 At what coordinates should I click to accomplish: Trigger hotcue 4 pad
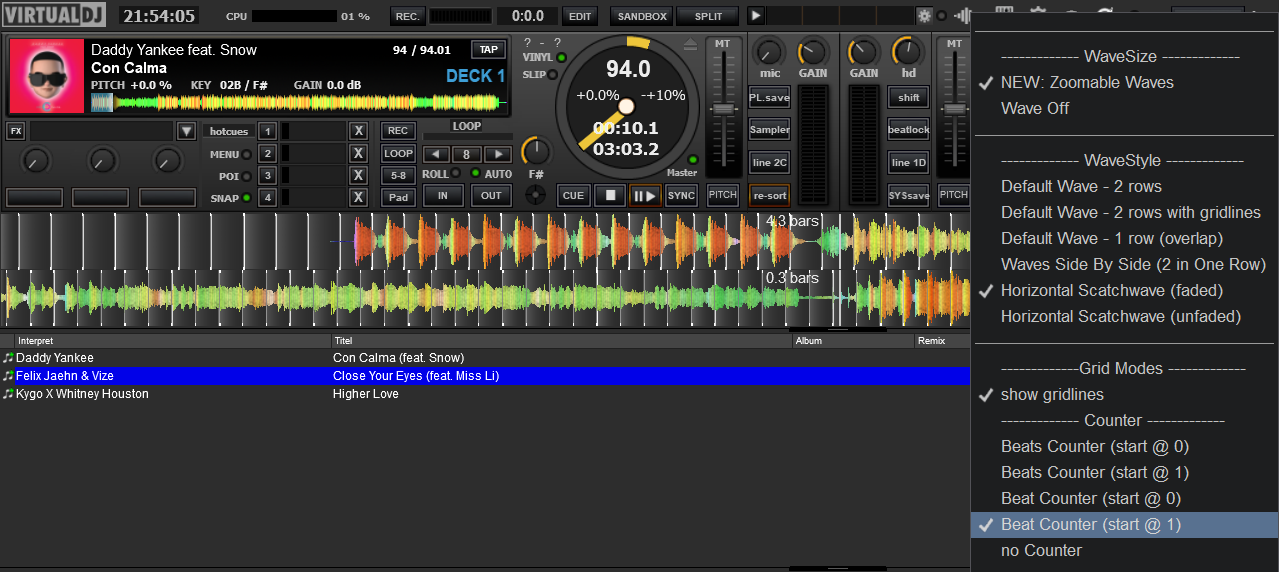pos(267,198)
